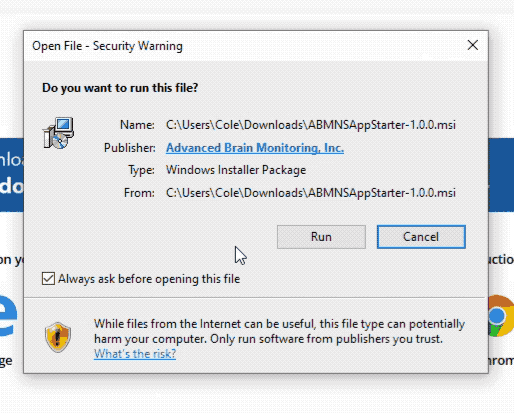This screenshot has width=514, height=413.
Task: Open the Advanced Brain Monitoring, Inc. publisher link
Action: pos(255,148)
